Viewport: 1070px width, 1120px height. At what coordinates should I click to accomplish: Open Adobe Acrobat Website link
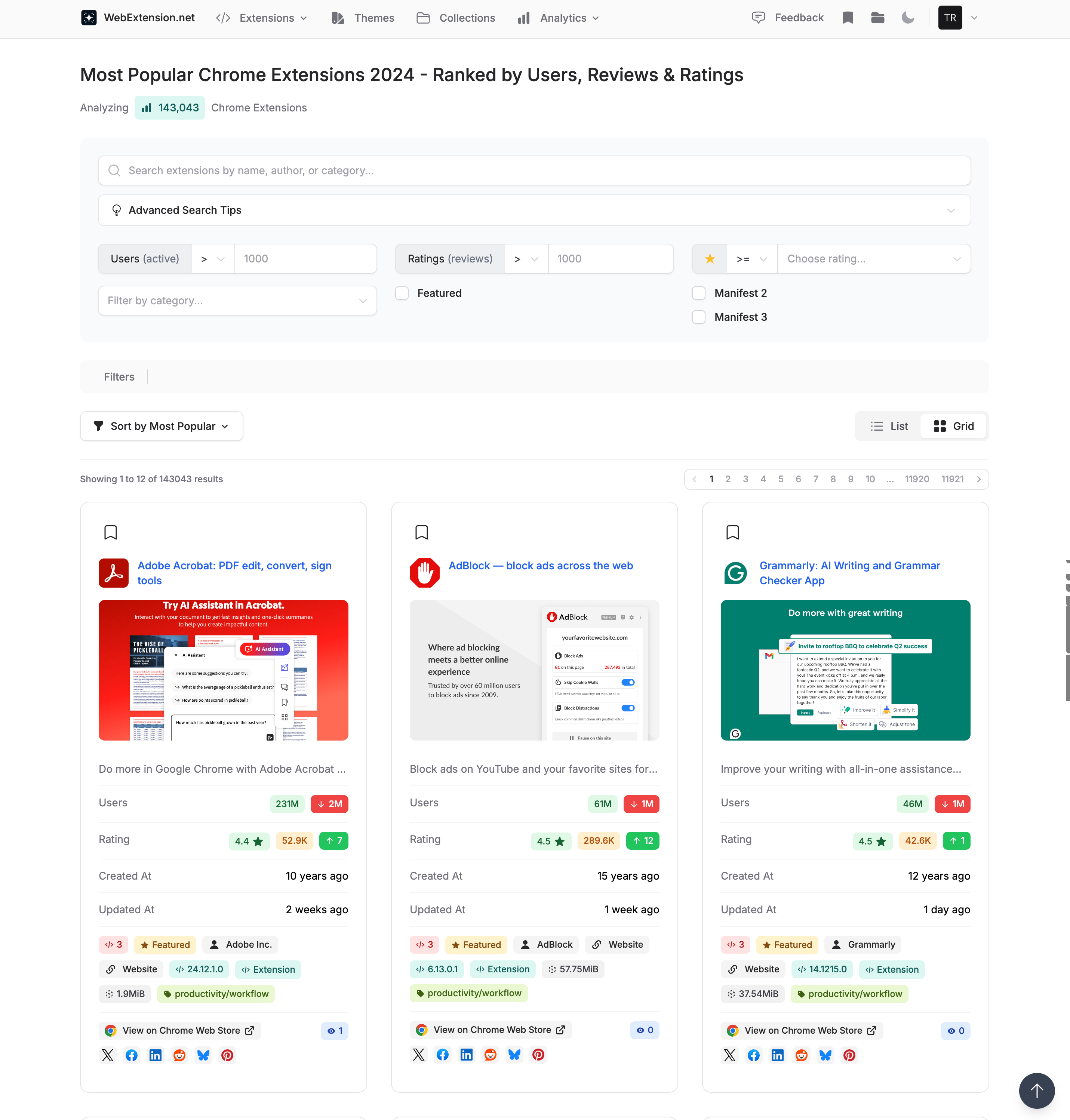coord(131,969)
